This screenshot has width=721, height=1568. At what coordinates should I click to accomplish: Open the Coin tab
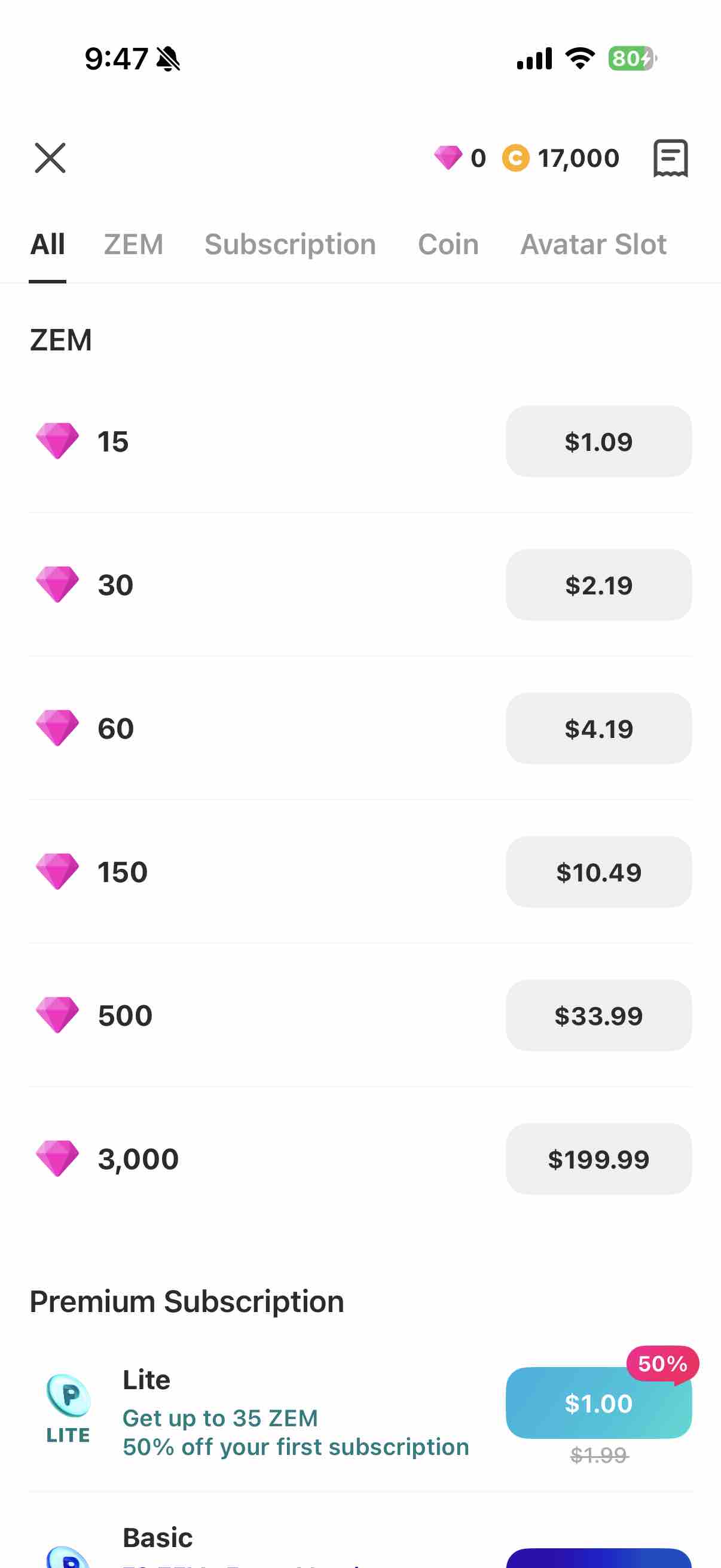[x=448, y=245]
